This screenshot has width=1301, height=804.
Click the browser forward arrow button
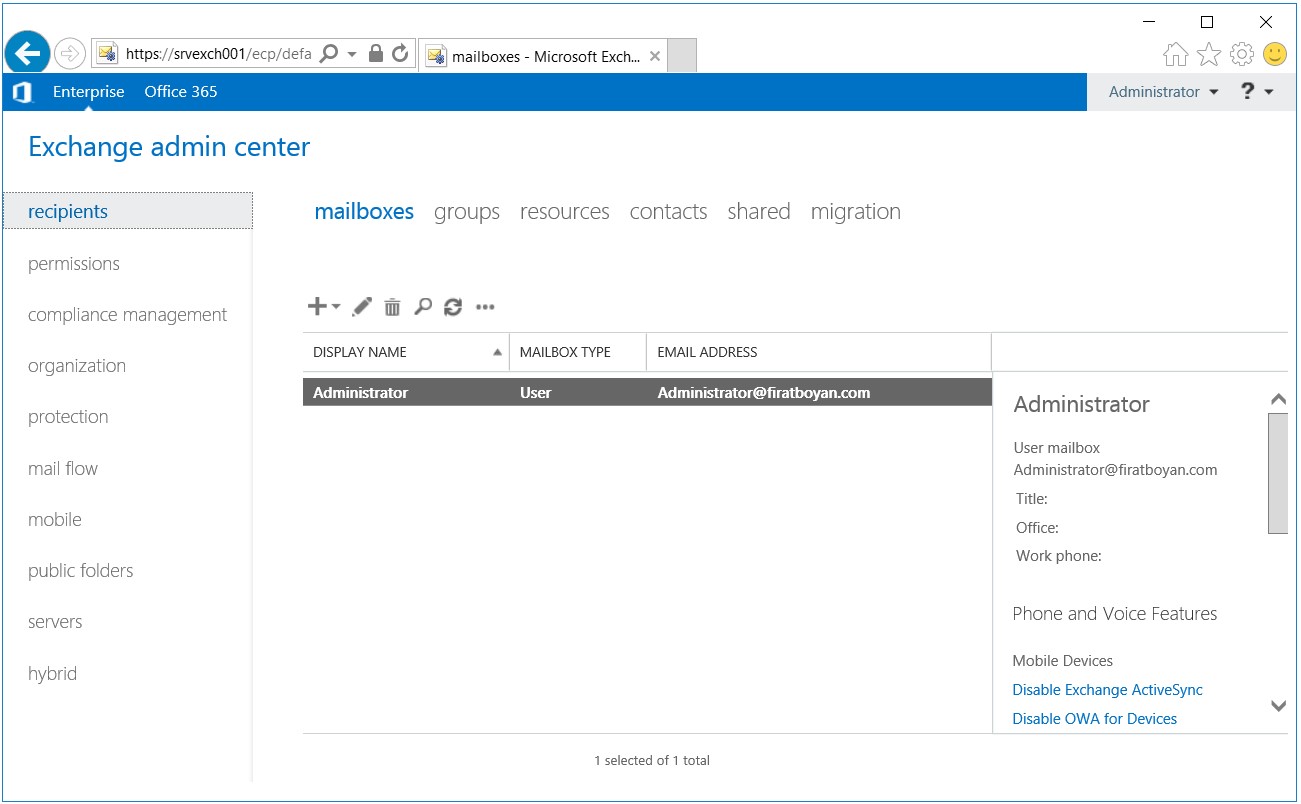point(70,53)
